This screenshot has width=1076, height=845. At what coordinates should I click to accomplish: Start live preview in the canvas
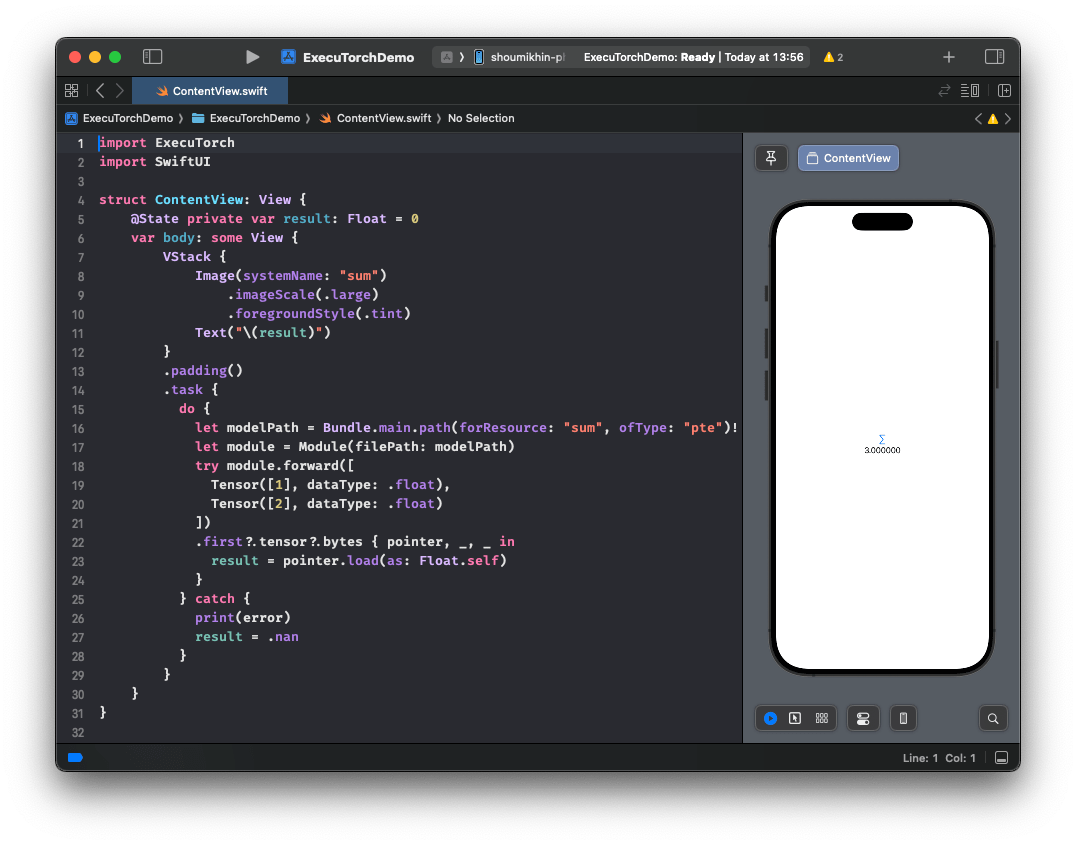(770, 718)
